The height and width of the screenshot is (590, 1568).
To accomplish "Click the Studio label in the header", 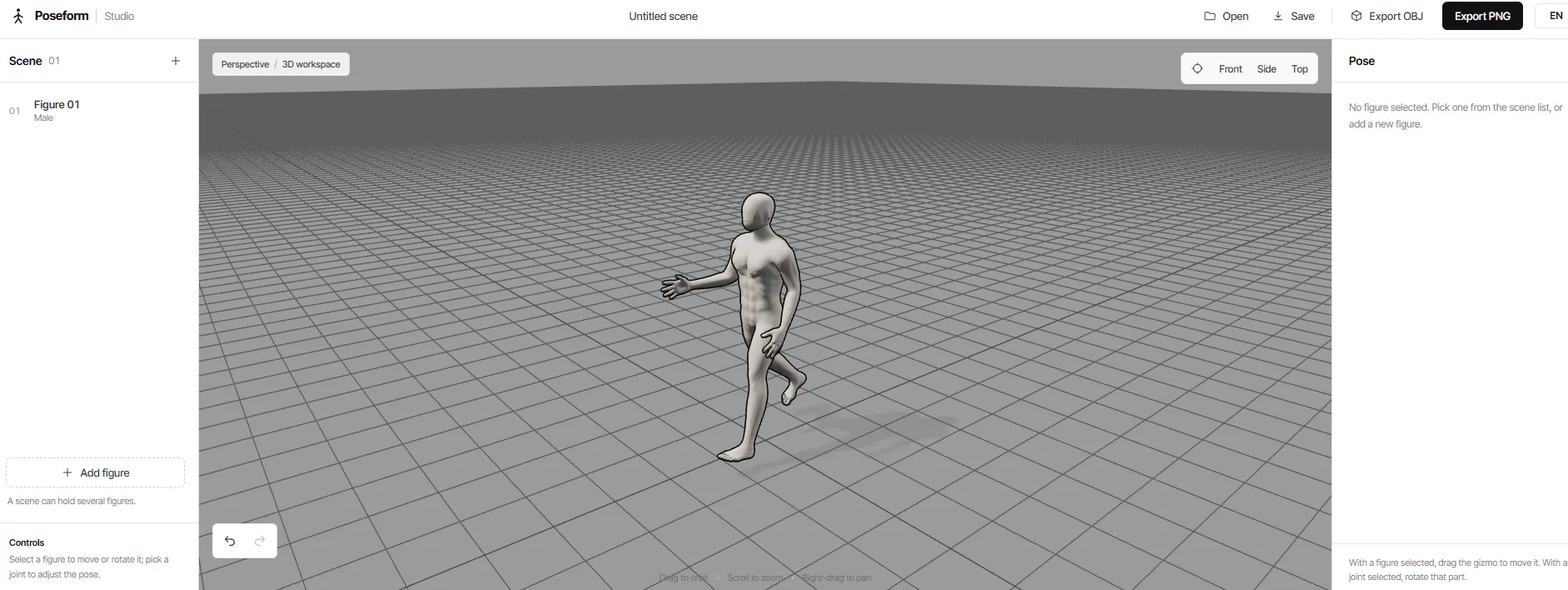I will click(x=119, y=16).
